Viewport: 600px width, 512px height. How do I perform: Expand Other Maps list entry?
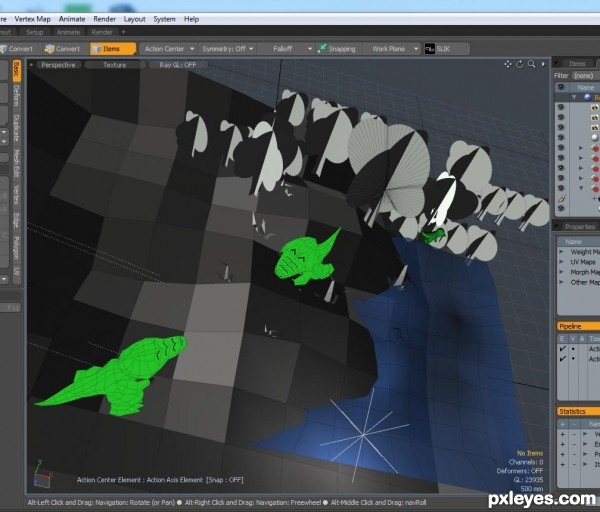[562, 282]
